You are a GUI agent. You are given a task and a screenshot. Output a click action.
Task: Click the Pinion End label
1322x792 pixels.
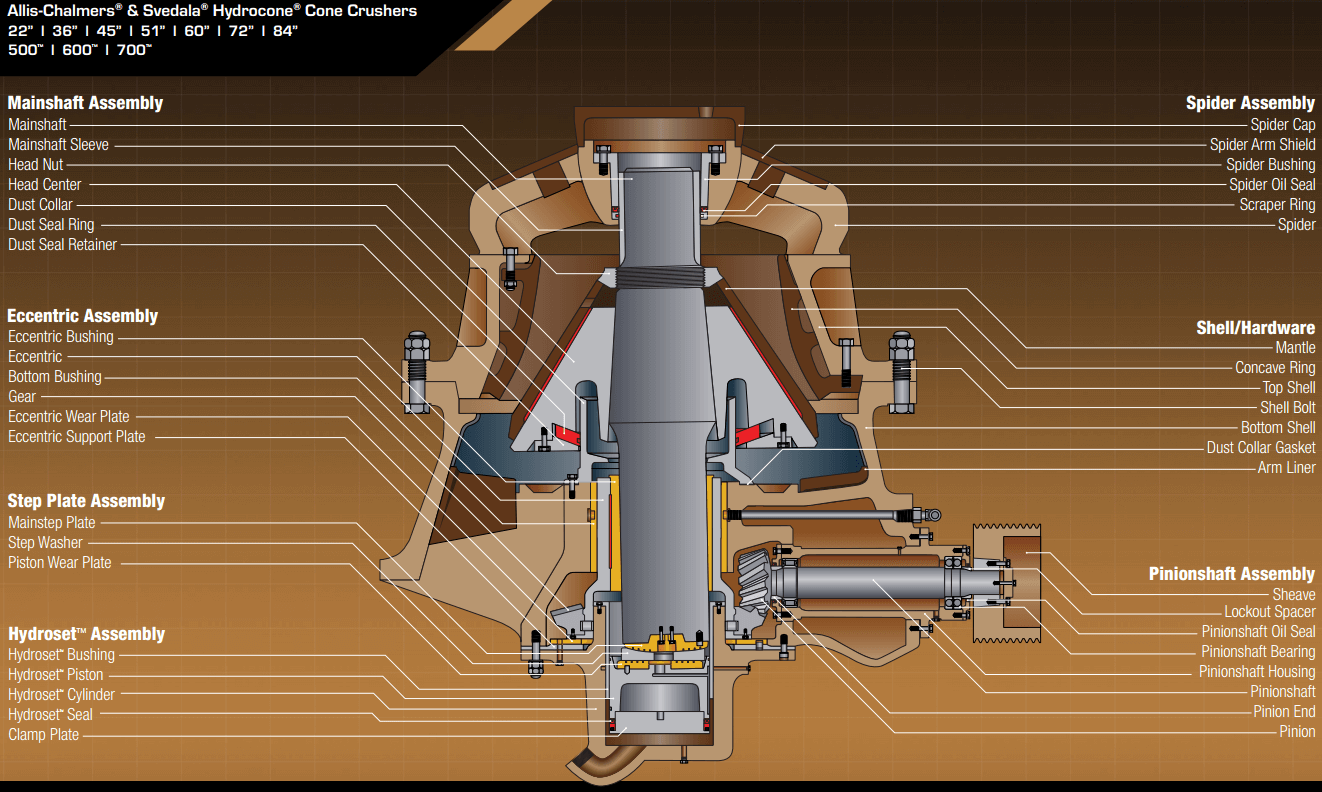point(1285,712)
